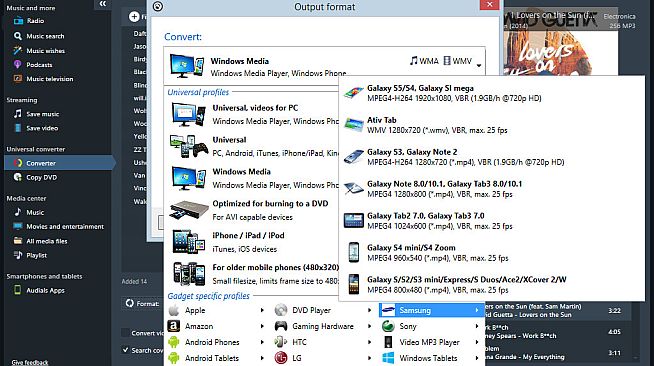Select Galaxy S4 mini/S4 Zoom profile
The width and height of the screenshot is (654, 366).
pos(492,253)
